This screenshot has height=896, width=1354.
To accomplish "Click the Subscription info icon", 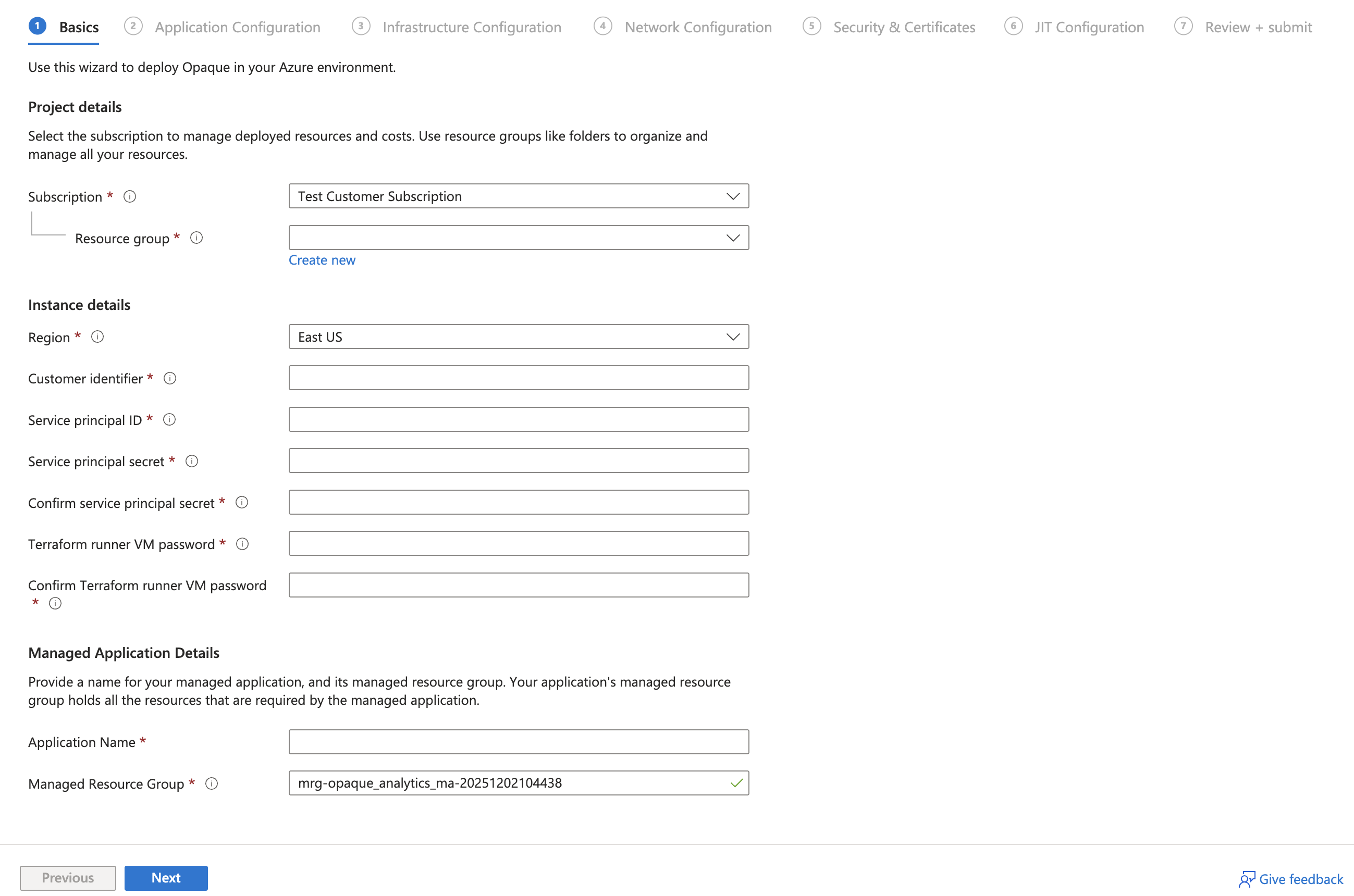I will (130, 196).
